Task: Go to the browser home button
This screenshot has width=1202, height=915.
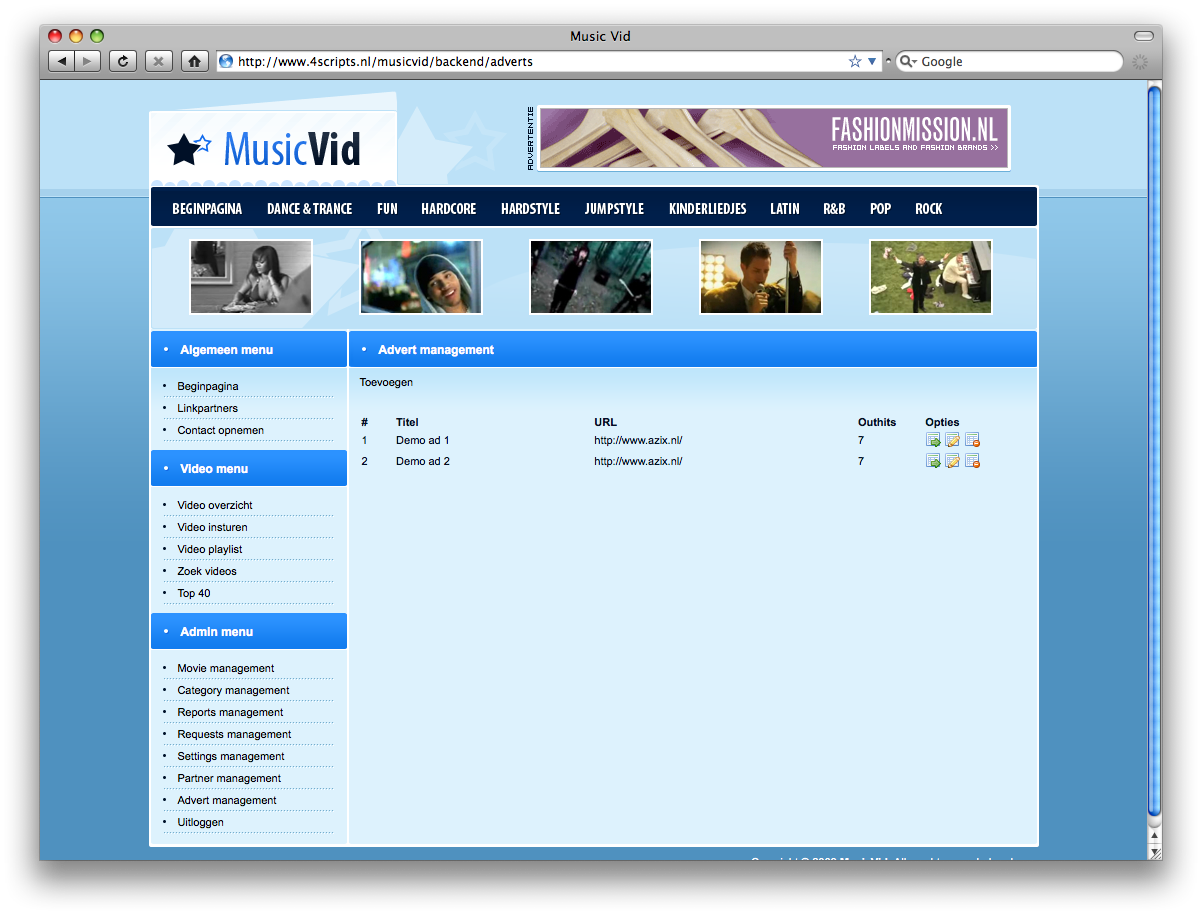Action: (194, 61)
